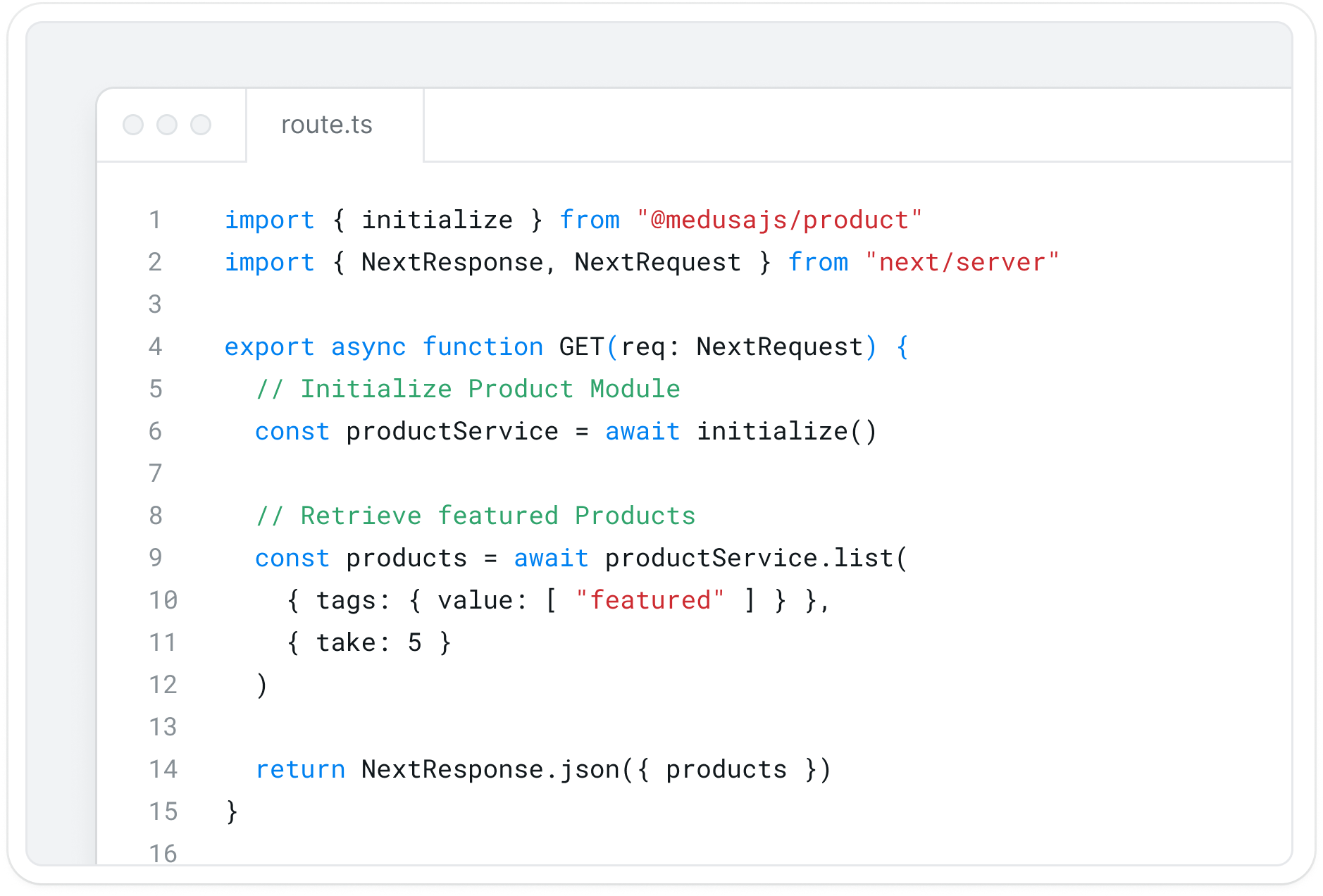Click the comment "// Retrieve featured Products"
The width and height of the screenshot is (1323, 896).
[476, 516]
